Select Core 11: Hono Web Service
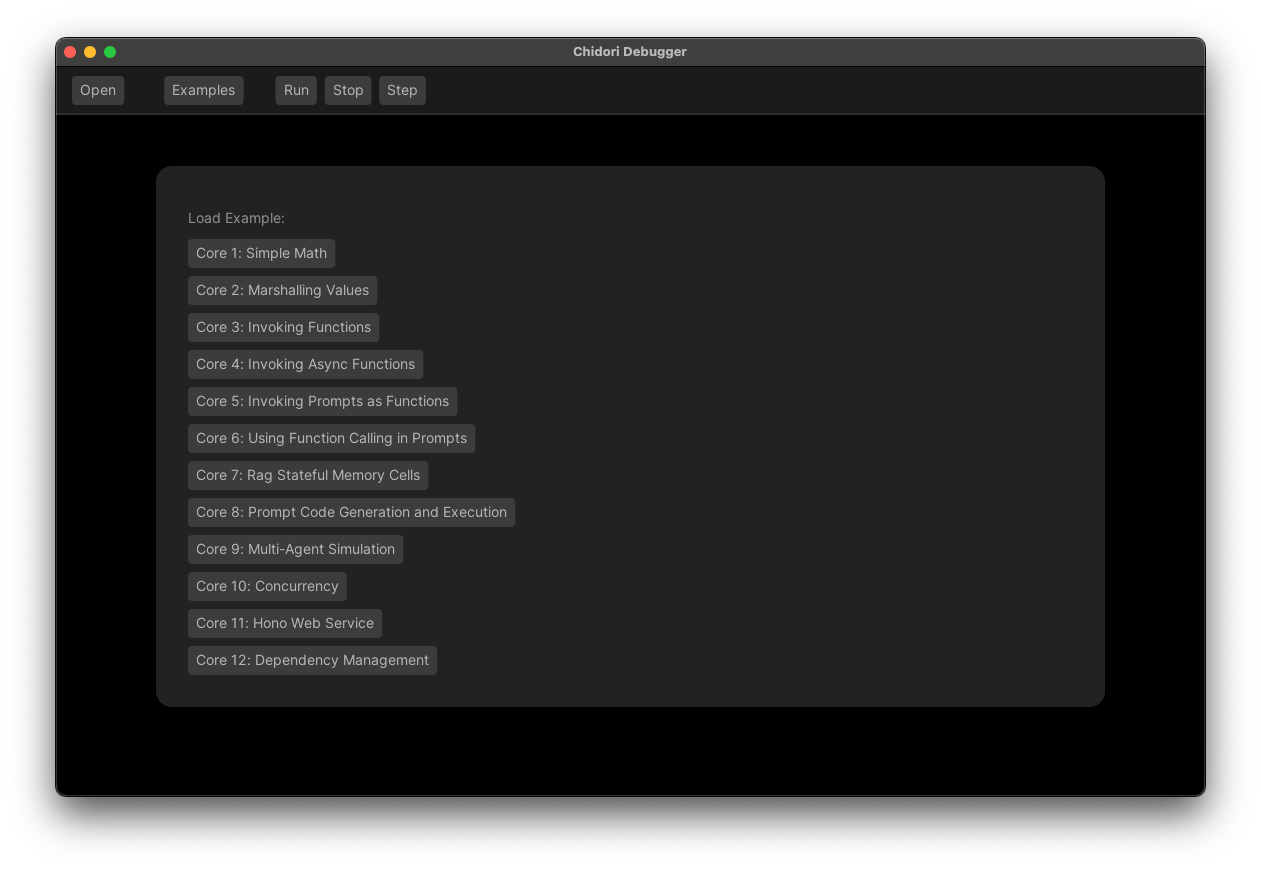Image resolution: width=1261 pixels, height=870 pixels. pyautogui.click(x=285, y=623)
